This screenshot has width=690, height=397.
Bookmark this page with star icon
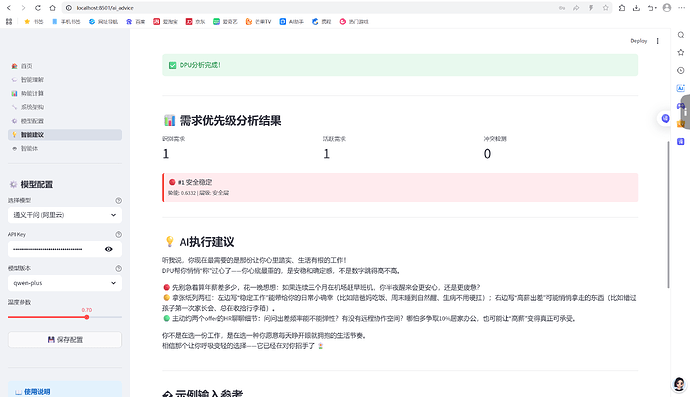[606, 8]
